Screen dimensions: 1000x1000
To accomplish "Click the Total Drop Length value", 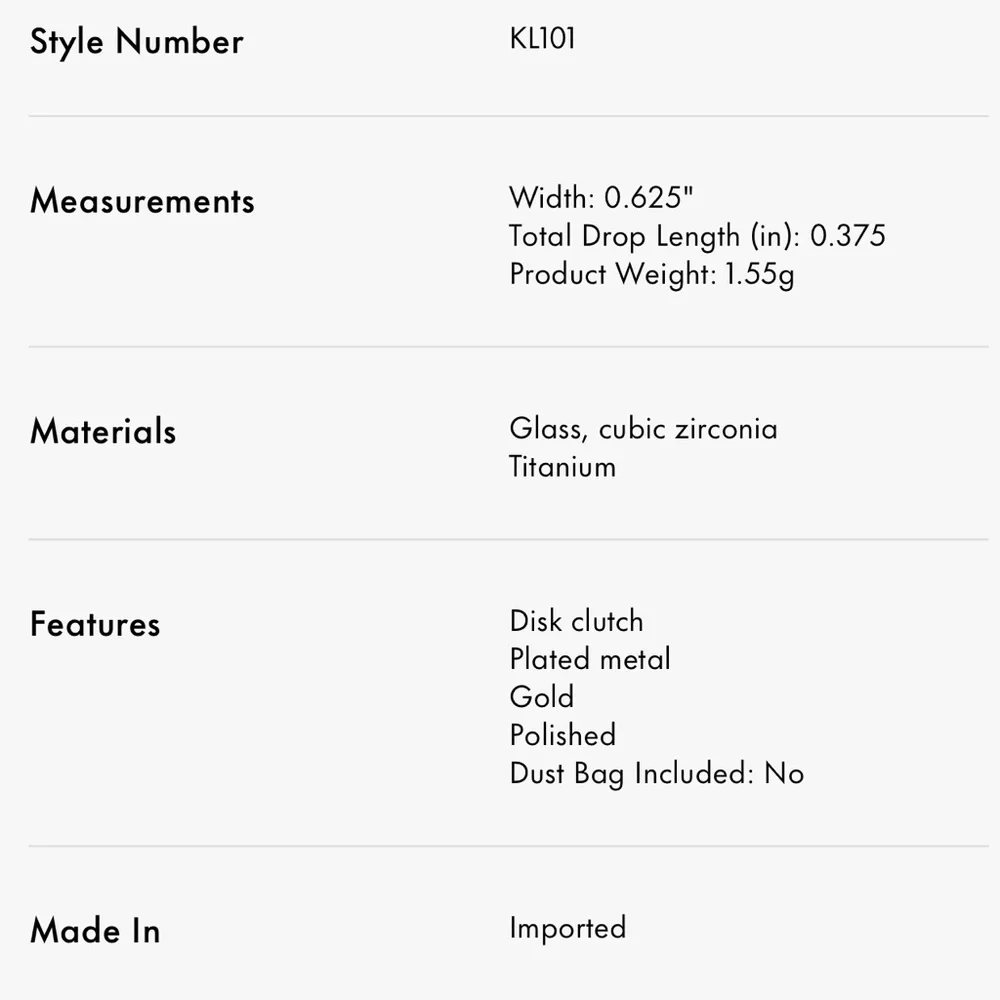I will [x=848, y=235].
